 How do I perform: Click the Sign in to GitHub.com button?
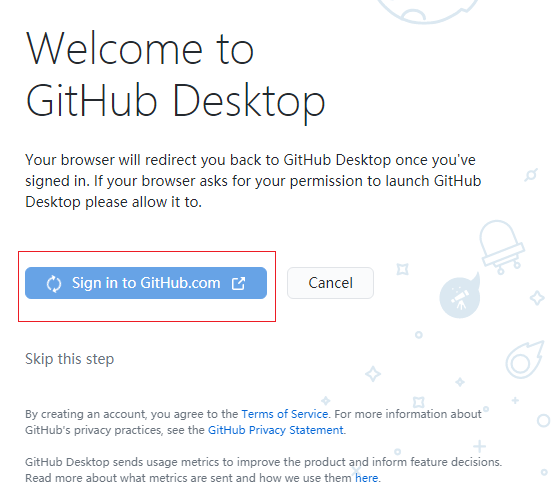(146, 283)
